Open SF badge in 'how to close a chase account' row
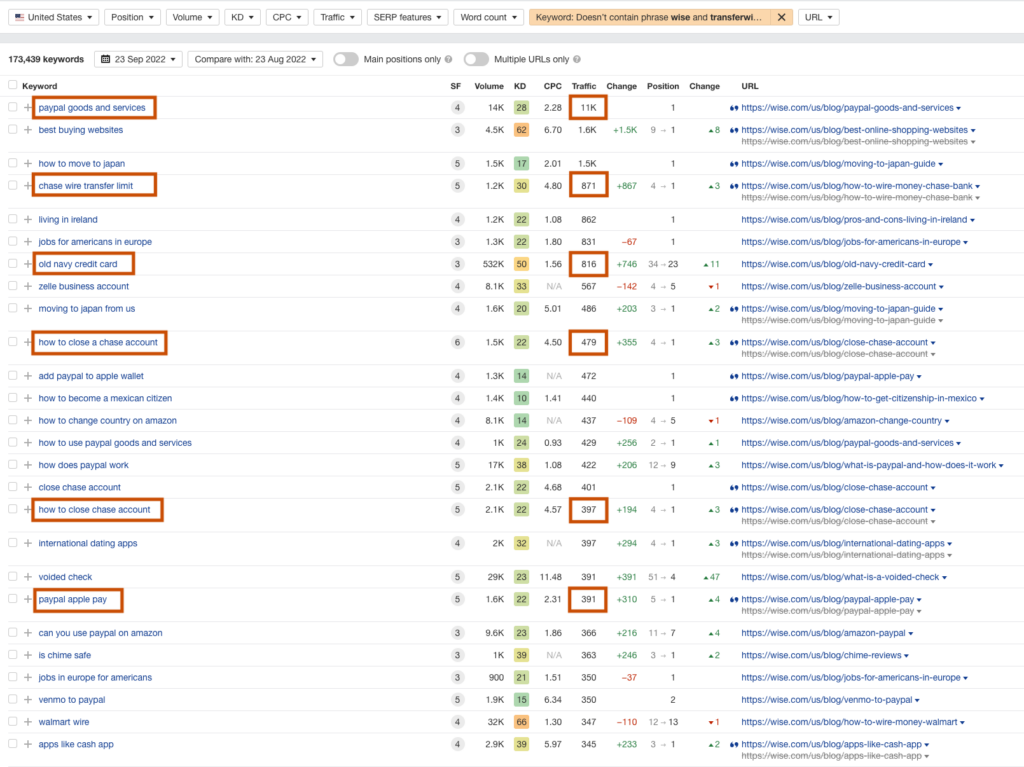1024x767 pixels. pyautogui.click(x=457, y=342)
